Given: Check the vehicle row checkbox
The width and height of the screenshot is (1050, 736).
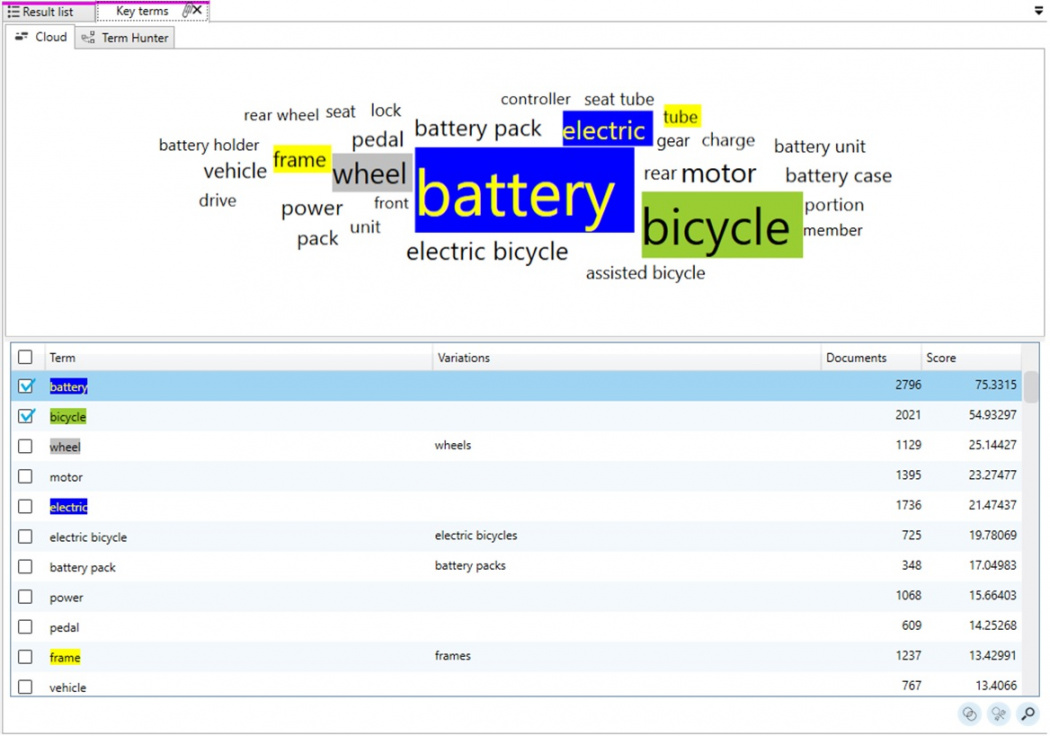Looking at the screenshot, I should click(x=25, y=687).
